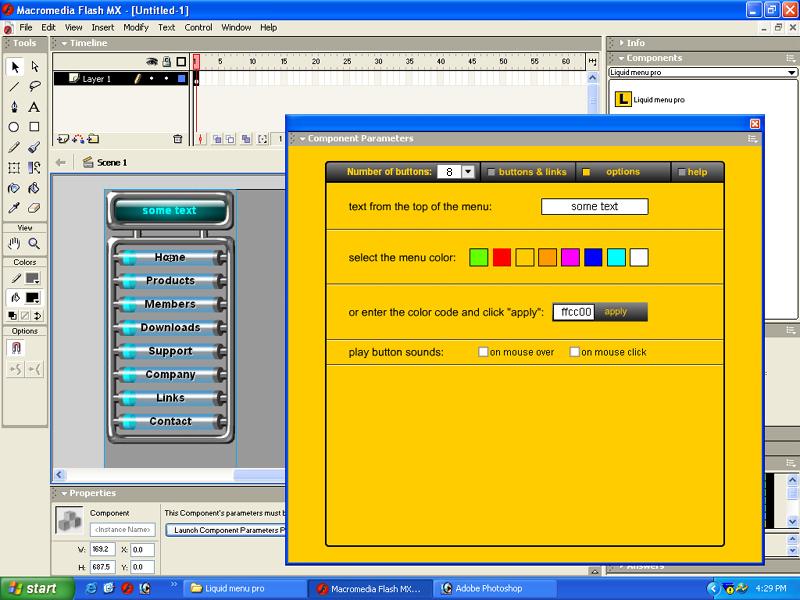Select the Subselection tool
Screen dimensions: 800x600
(34, 67)
